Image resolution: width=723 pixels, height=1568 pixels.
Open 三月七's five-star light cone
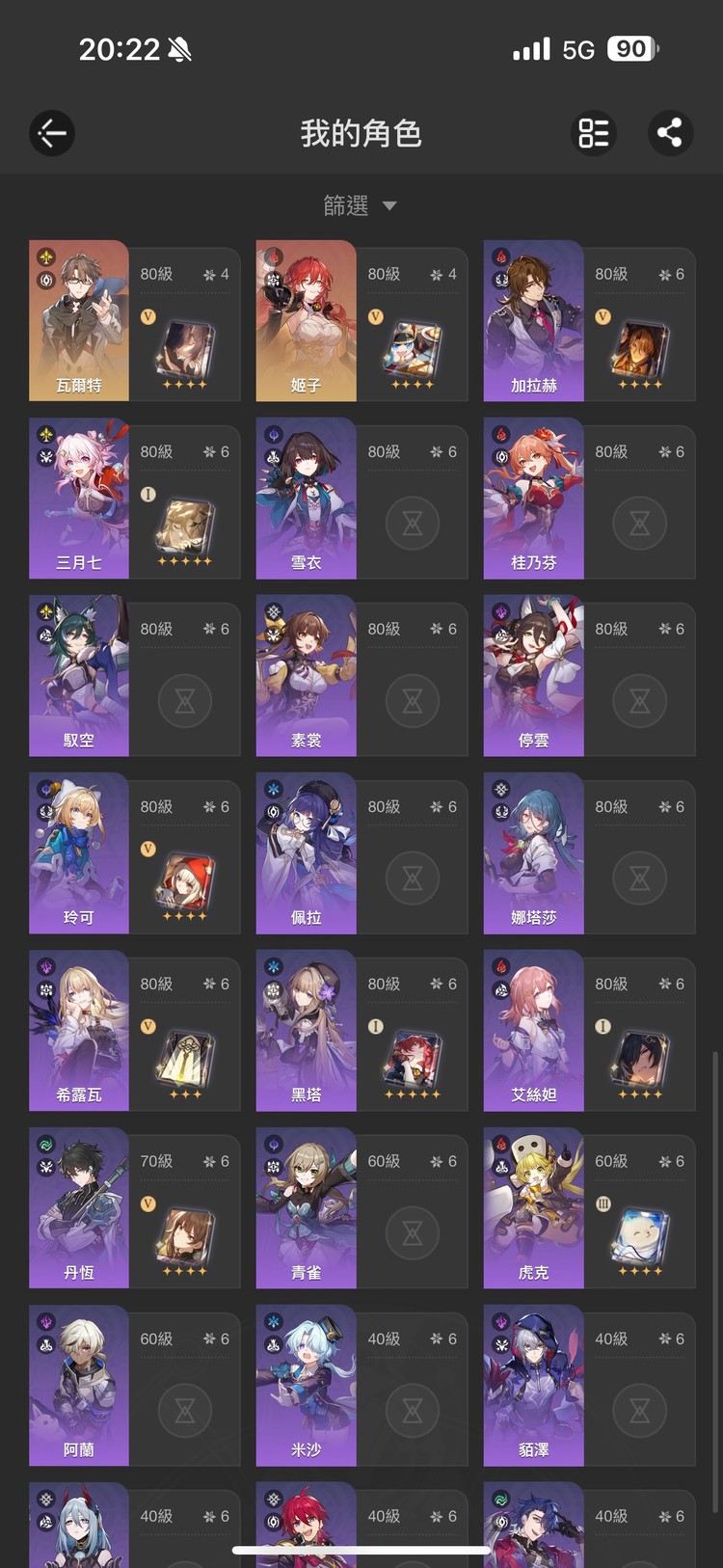pos(185,527)
